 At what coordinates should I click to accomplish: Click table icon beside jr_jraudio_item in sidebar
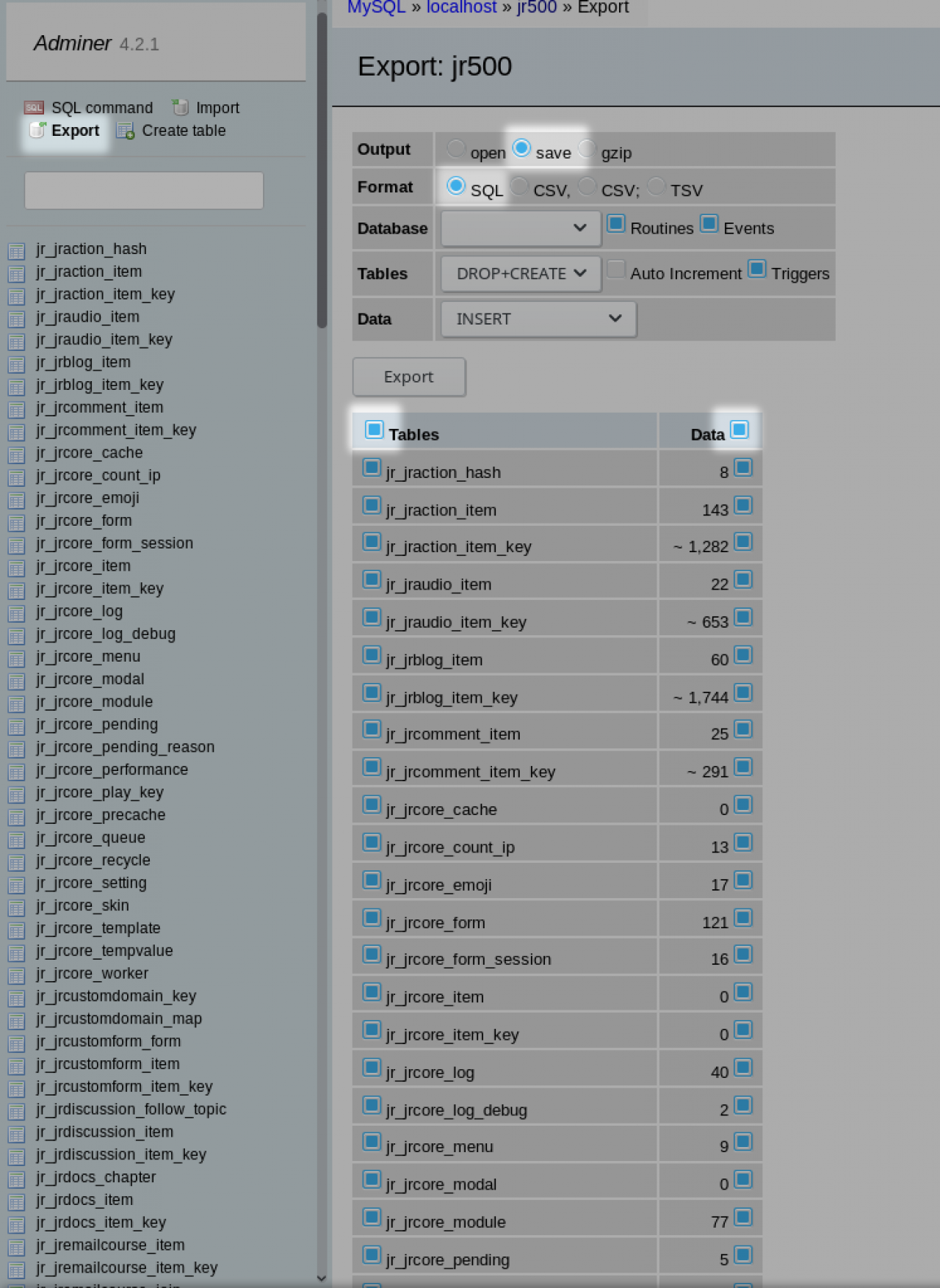click(17, 319)
